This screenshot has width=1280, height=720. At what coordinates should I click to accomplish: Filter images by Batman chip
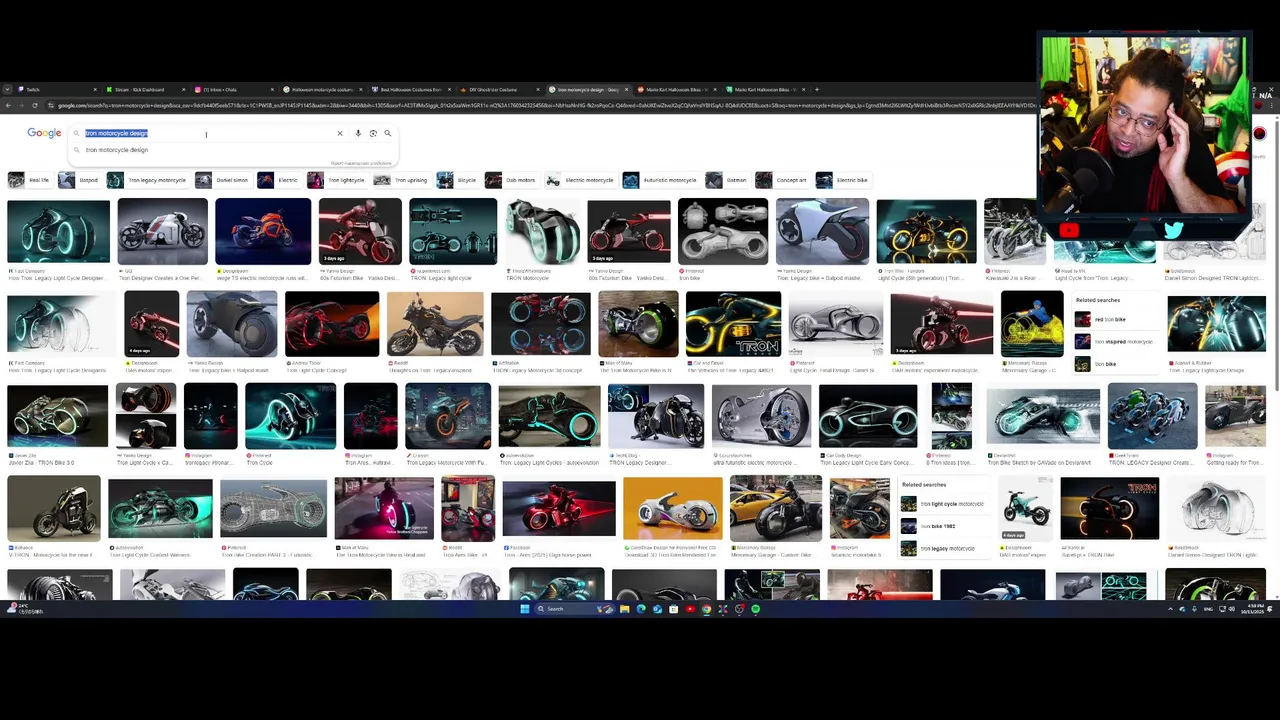(x=727, y=180)
